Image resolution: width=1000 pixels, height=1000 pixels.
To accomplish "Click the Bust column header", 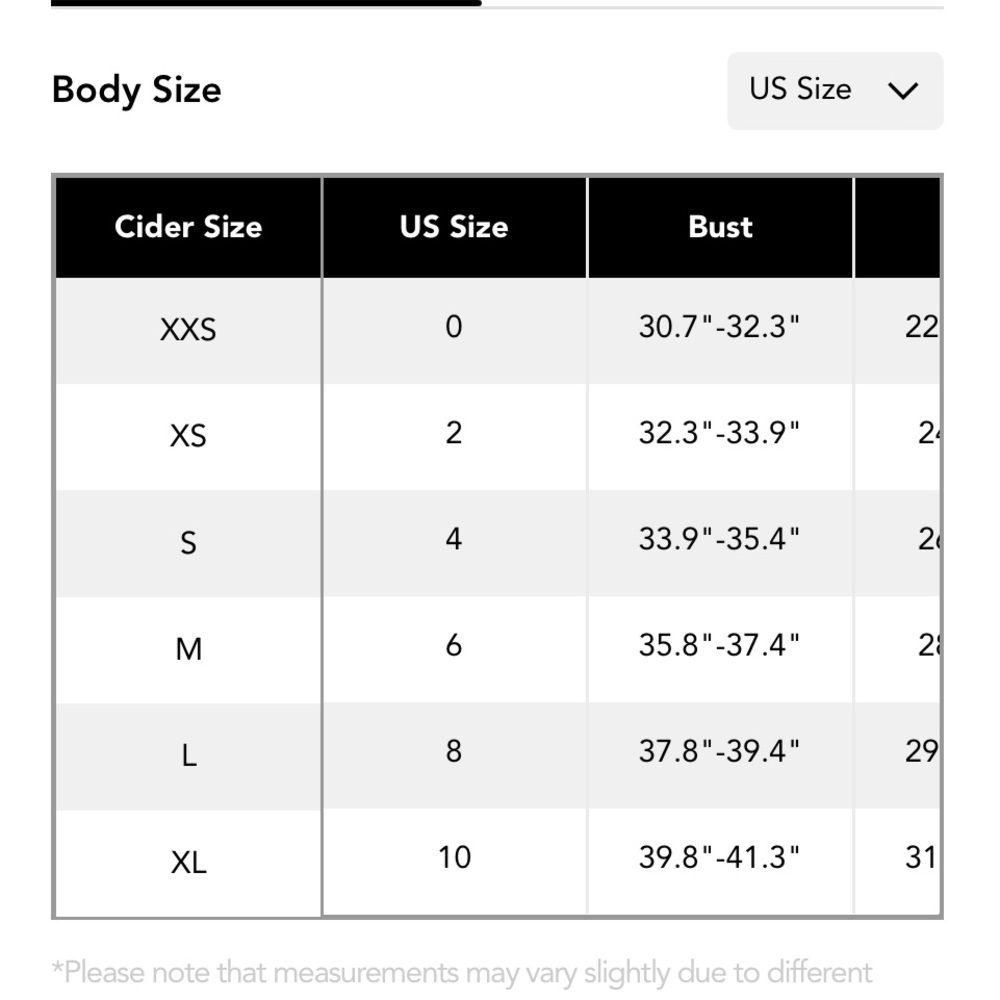I will coord(720,227).
